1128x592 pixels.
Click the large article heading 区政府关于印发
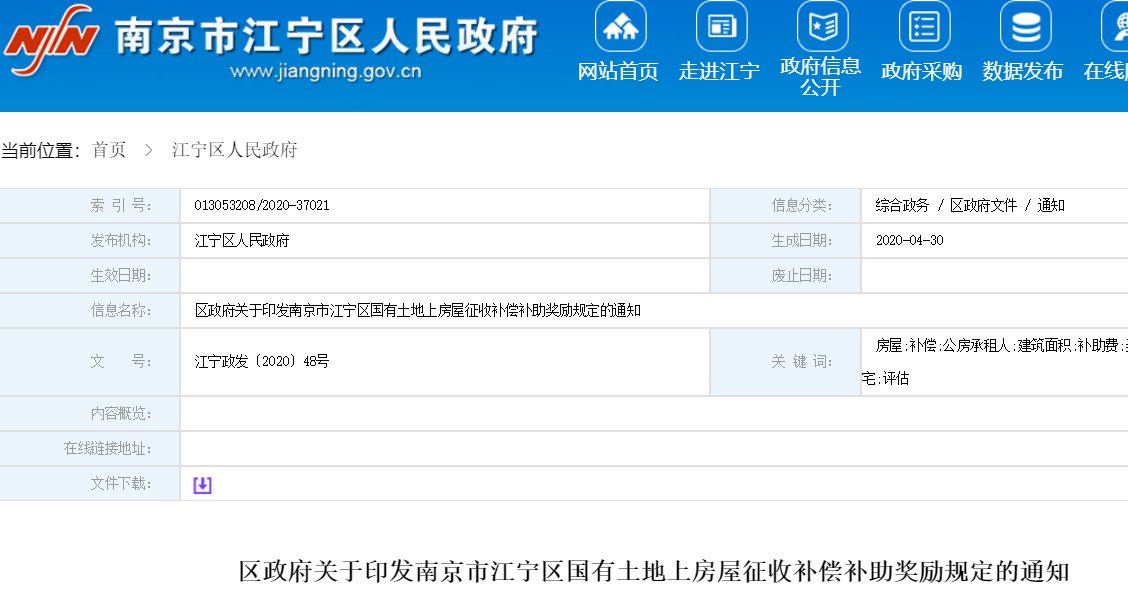pyautogui.click(x=654, y=572)
